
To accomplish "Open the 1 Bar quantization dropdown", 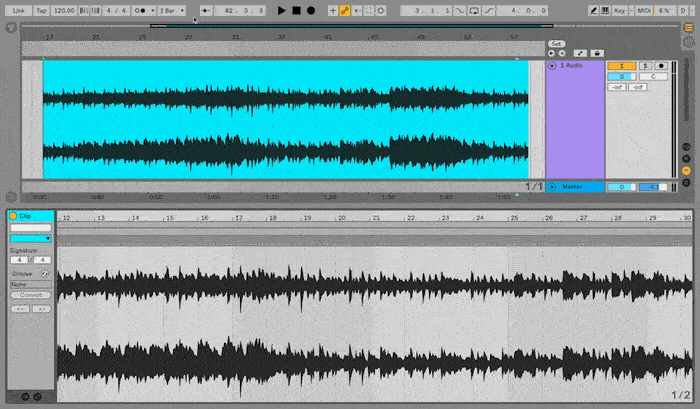I will (x=172, y=10).
